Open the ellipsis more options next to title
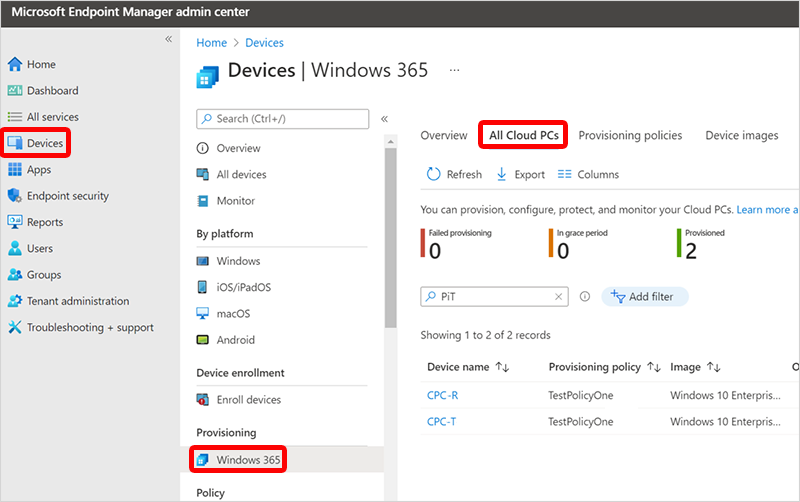 tap(454, 70)
